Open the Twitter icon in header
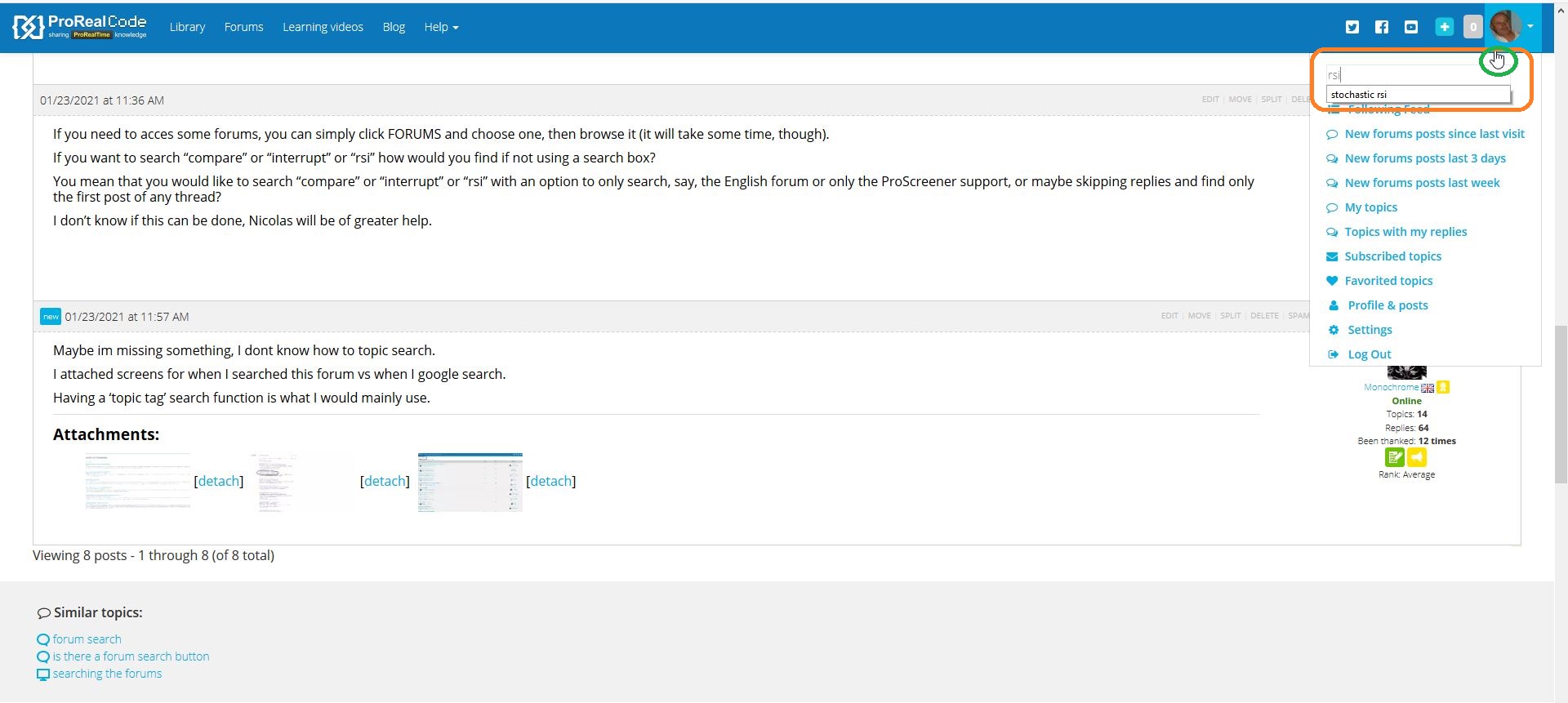The height and width of the screenshot is (703, 1568). pos(1352,27)
